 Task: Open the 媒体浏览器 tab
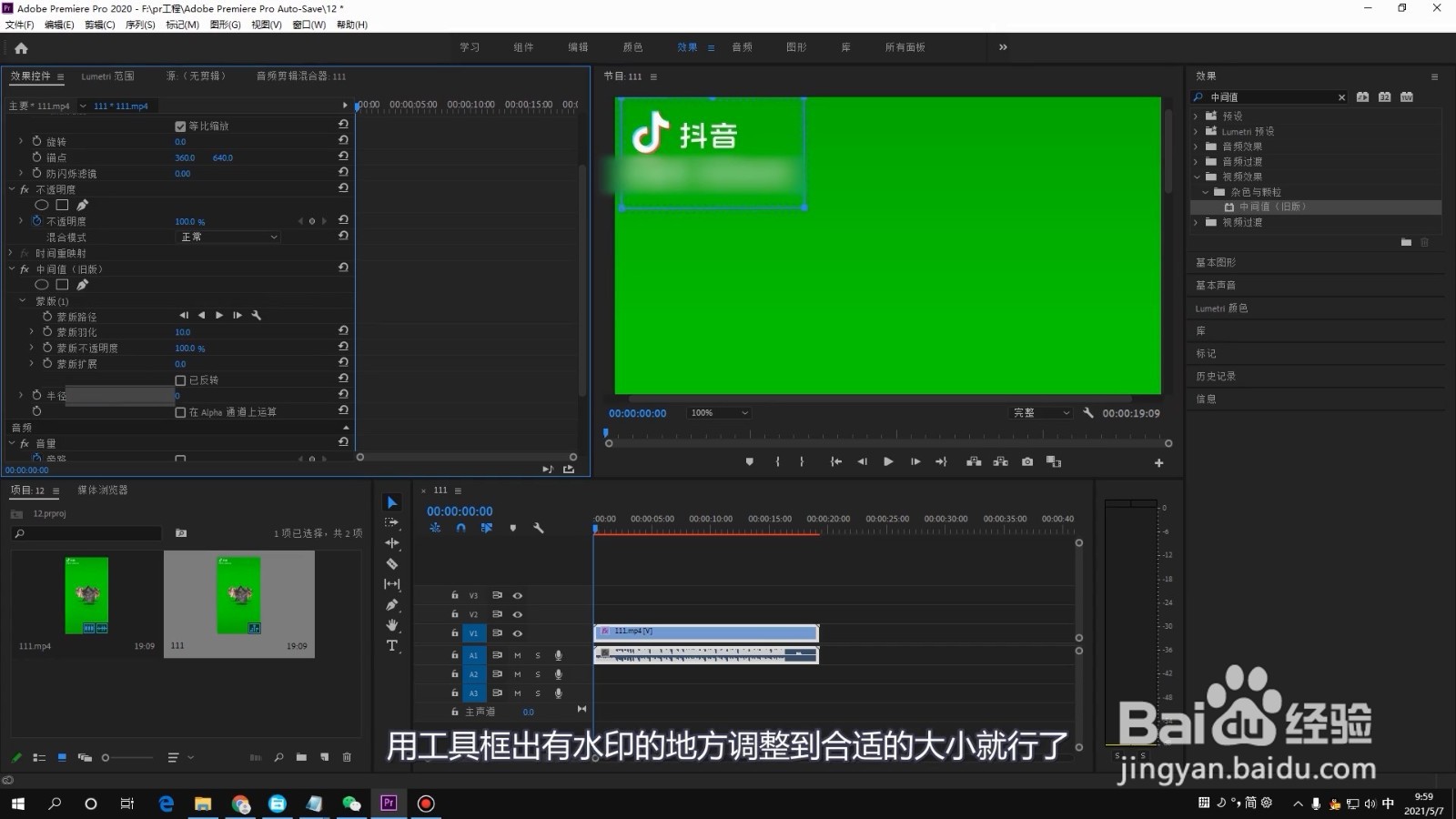pos(103,490)
